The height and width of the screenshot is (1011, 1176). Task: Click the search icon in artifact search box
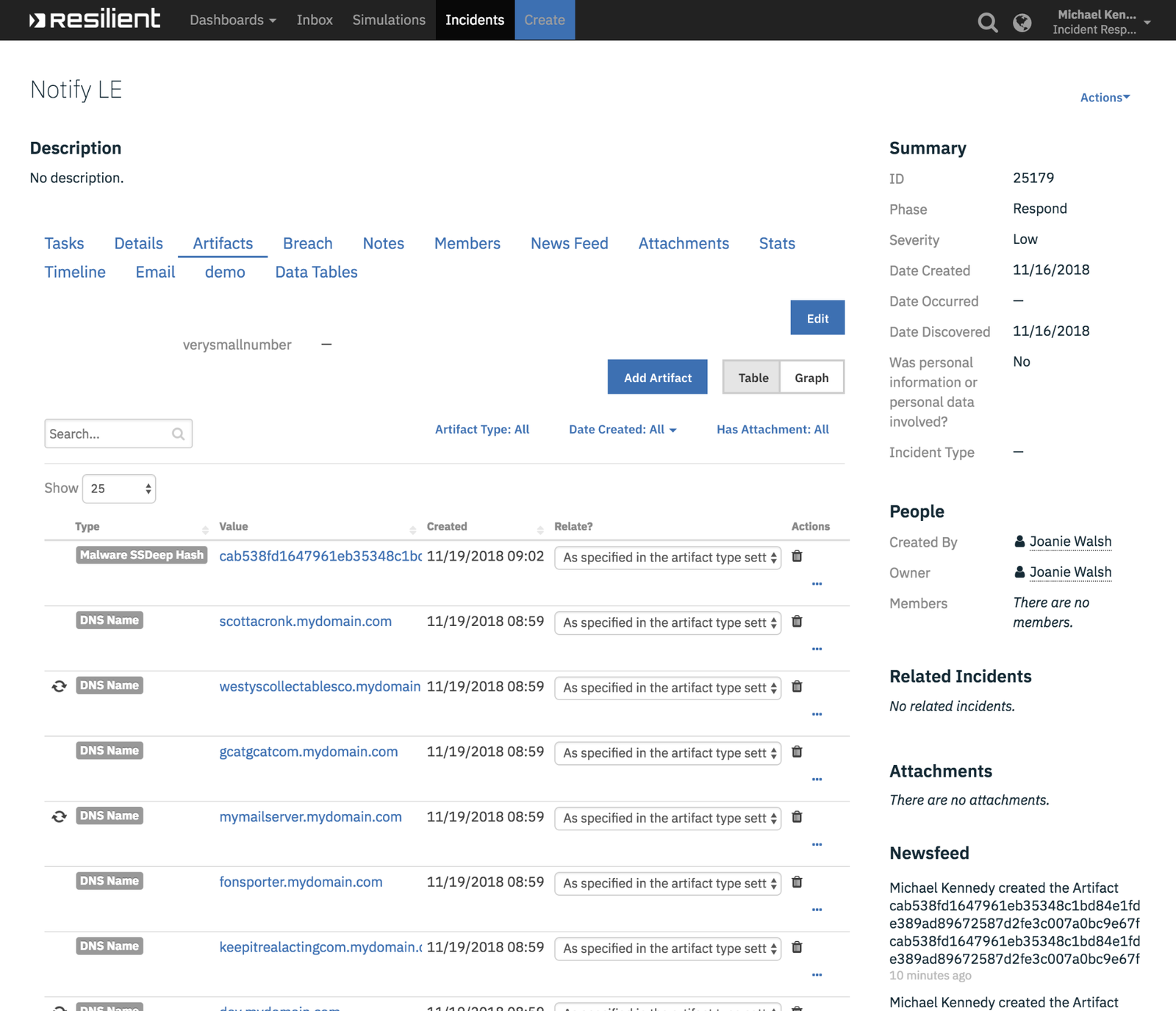[x=178, y=433]
